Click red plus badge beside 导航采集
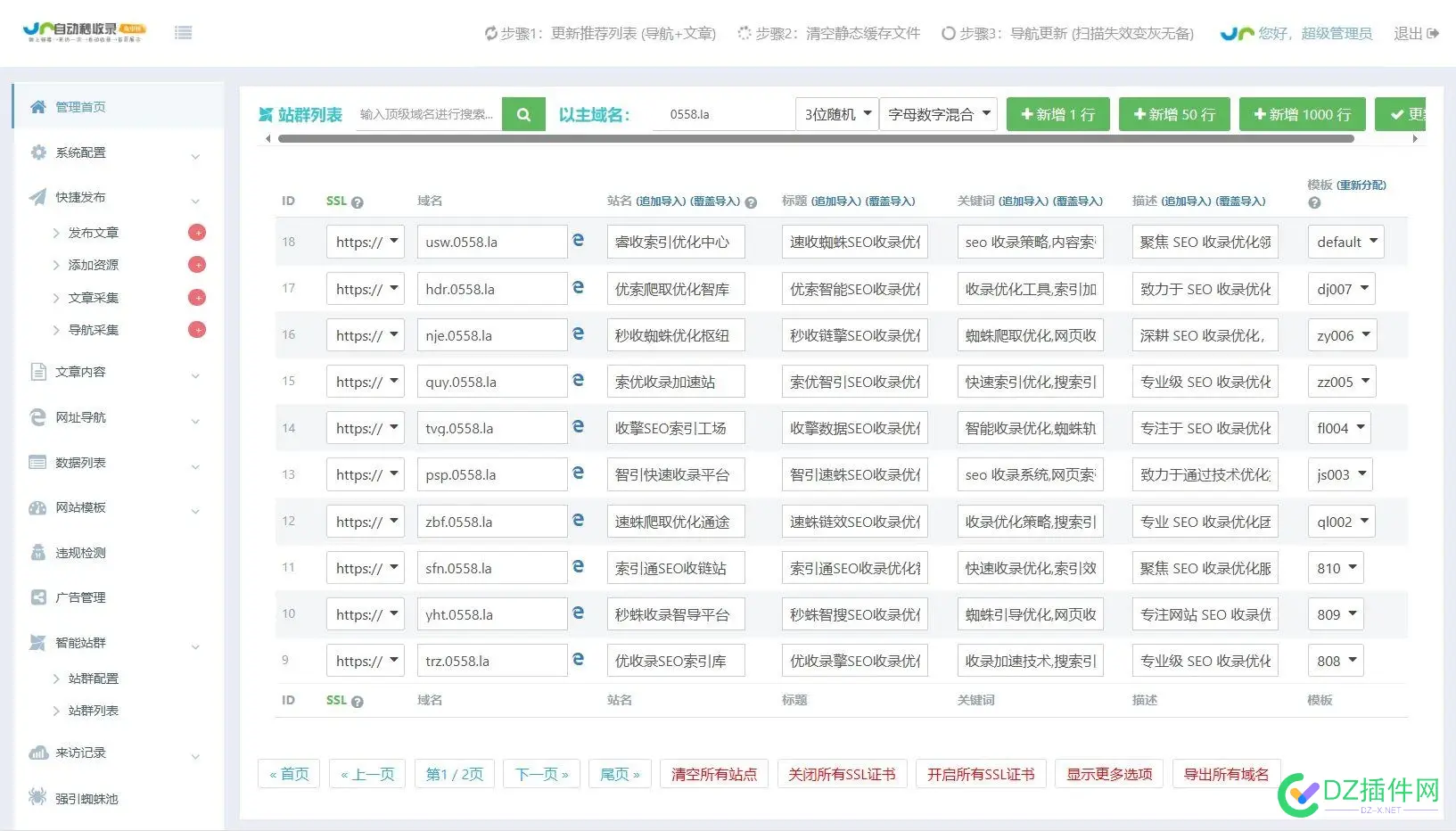 [x=197, y=330]
